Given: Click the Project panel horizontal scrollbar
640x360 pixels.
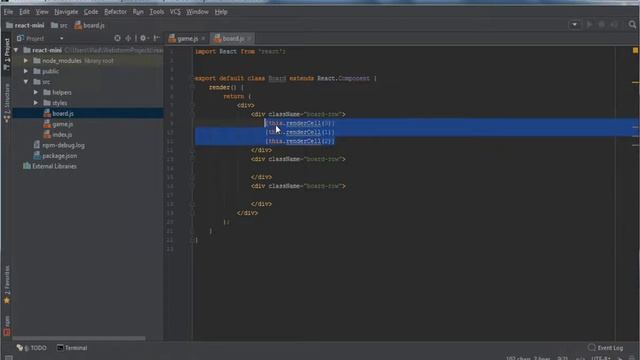Looking at the screenshot, I should click(x=78, y=338).
